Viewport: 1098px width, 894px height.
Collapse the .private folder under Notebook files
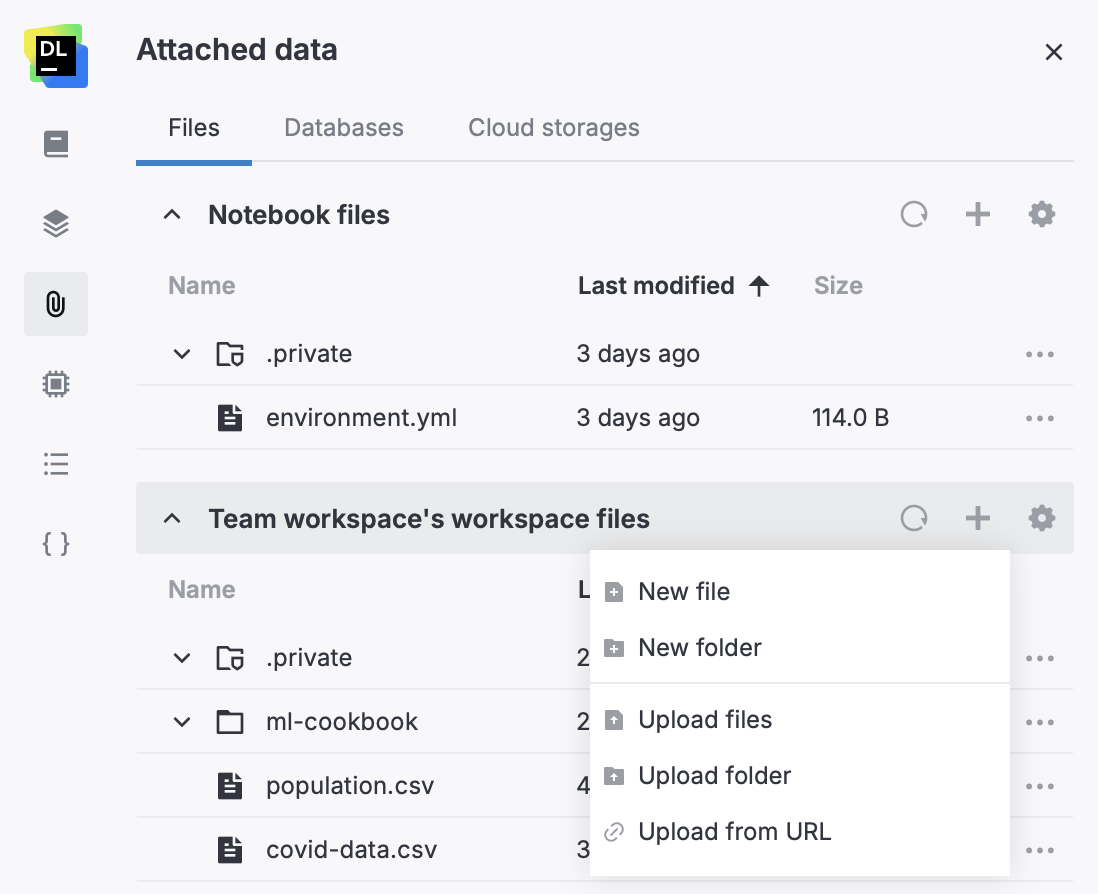[x=181, y=353]
